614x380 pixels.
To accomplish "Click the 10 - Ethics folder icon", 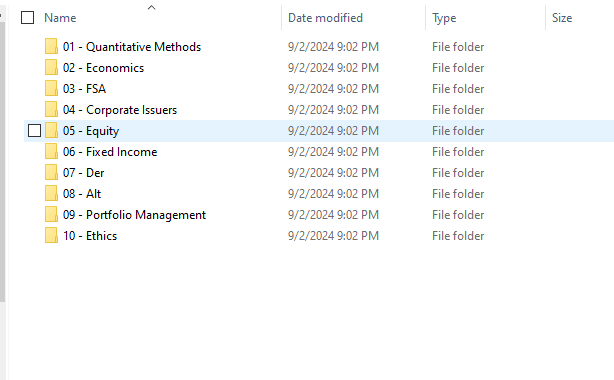I will tap(51, 235).
